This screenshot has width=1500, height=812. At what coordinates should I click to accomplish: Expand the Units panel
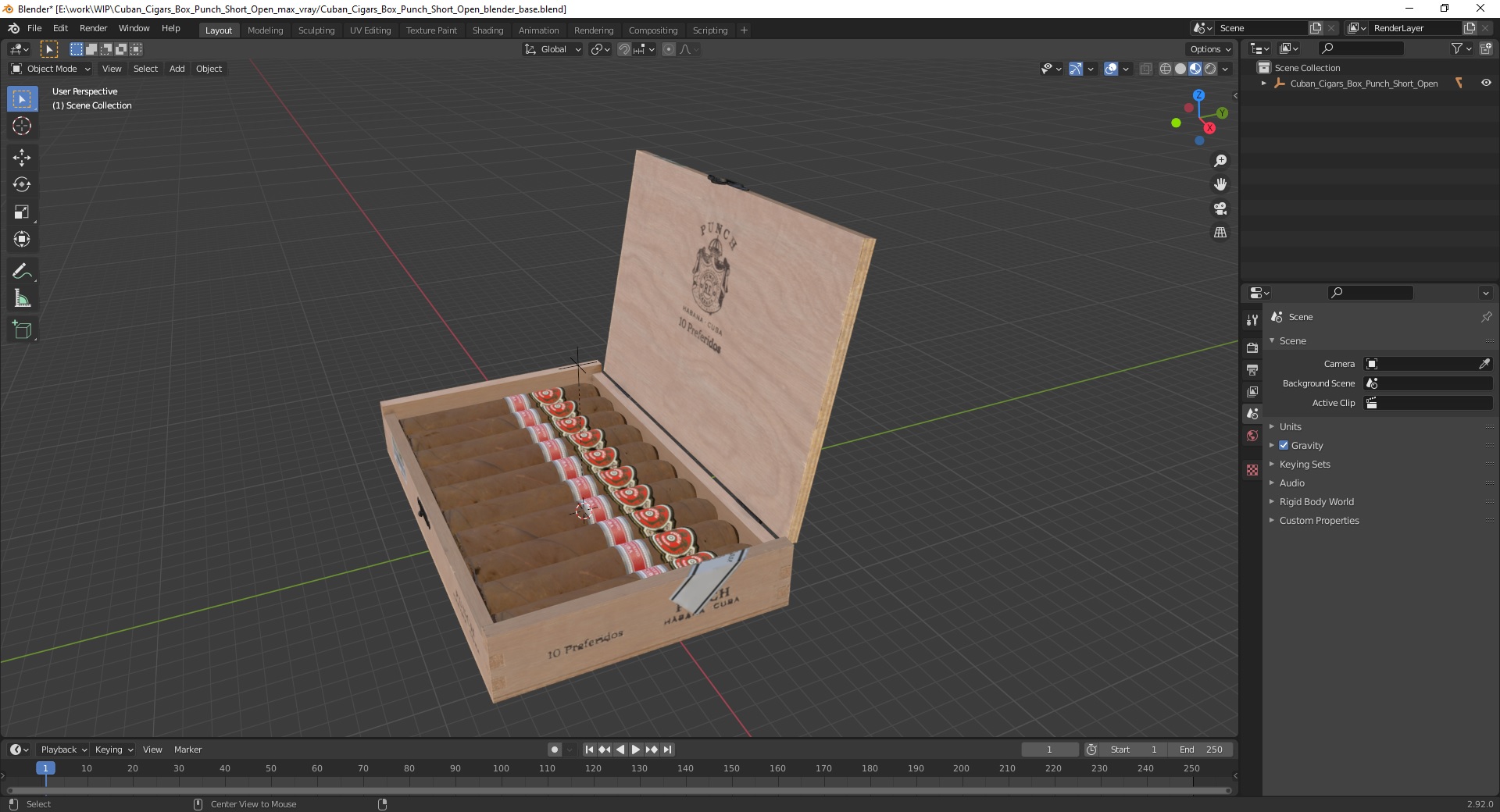pos(1290,427)
